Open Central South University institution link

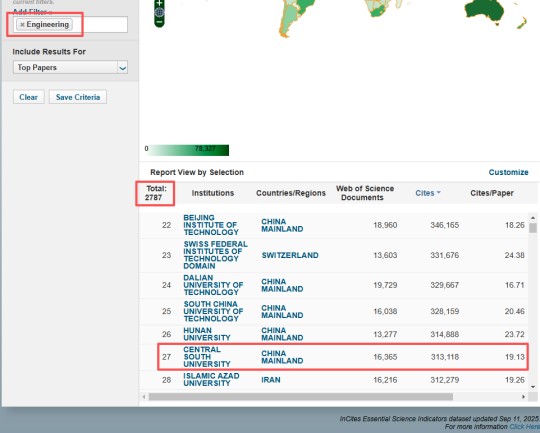pos(207,357)
